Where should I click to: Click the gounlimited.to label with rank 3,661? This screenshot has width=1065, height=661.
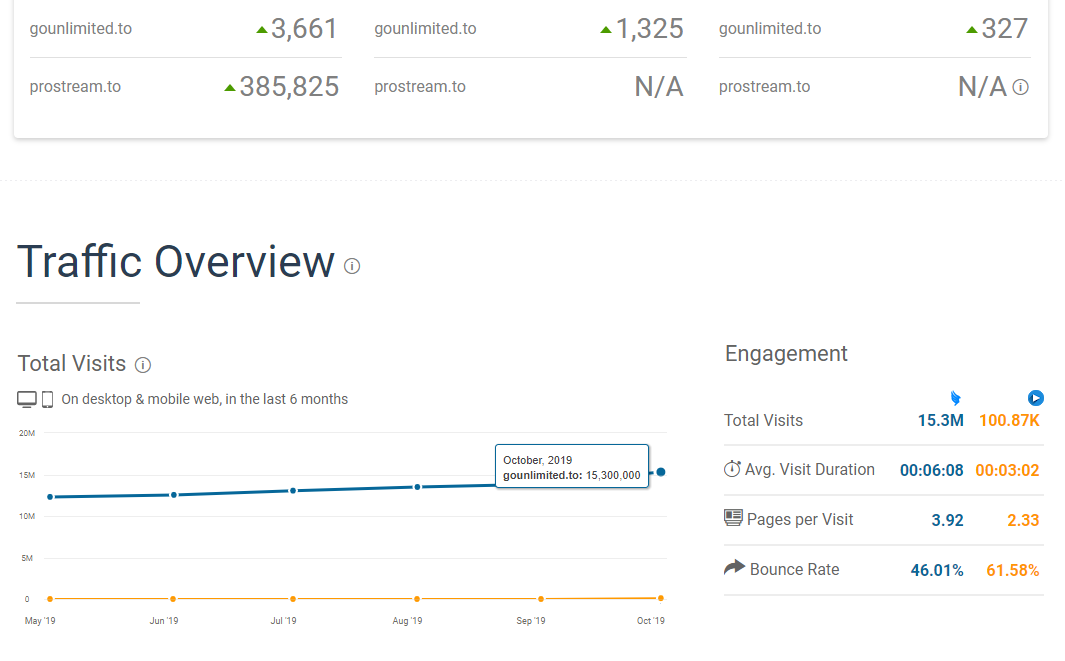81,29
